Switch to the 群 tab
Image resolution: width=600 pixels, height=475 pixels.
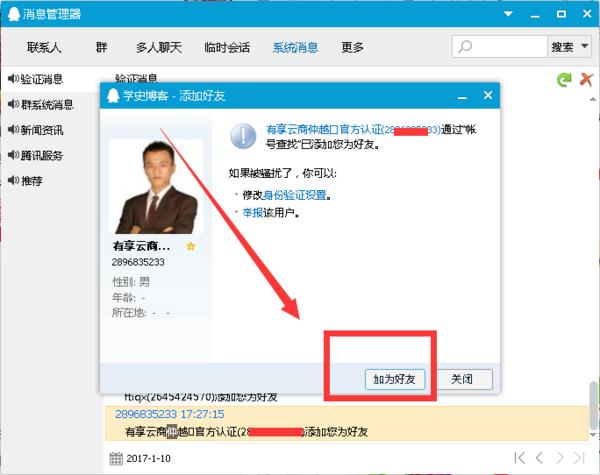[101, 47]
